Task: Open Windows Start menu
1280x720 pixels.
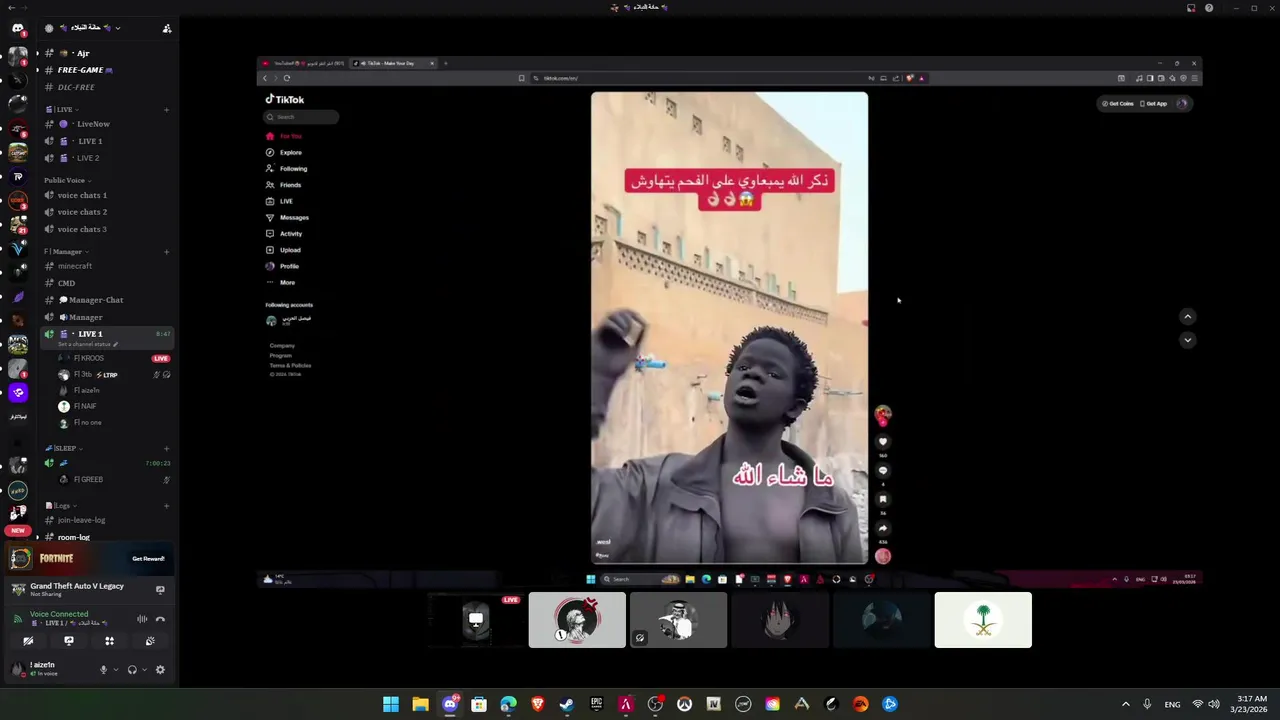Action: tap(391, 704)
